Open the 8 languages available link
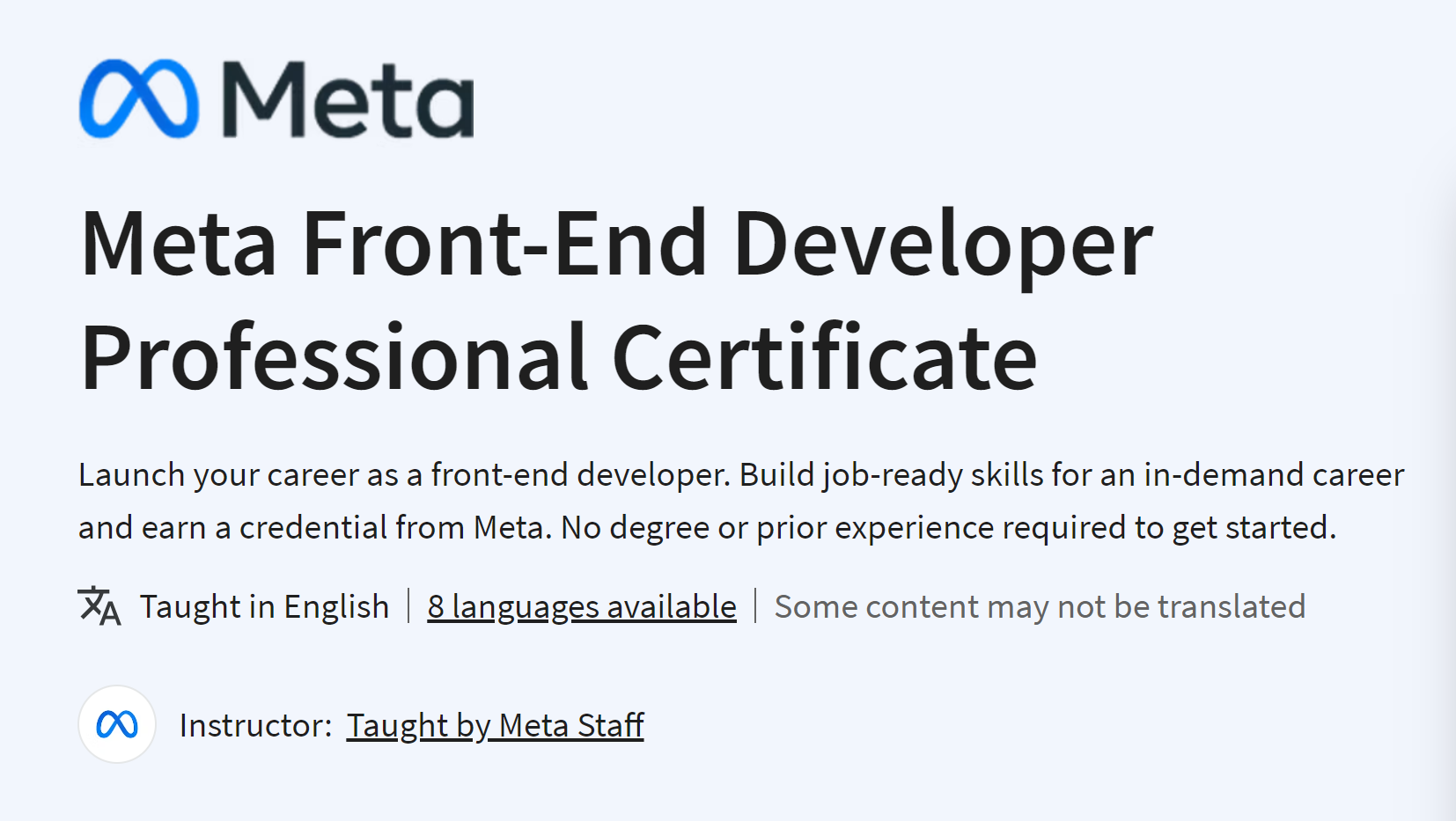The image size is (1456, 821). (x=582, y=607)
